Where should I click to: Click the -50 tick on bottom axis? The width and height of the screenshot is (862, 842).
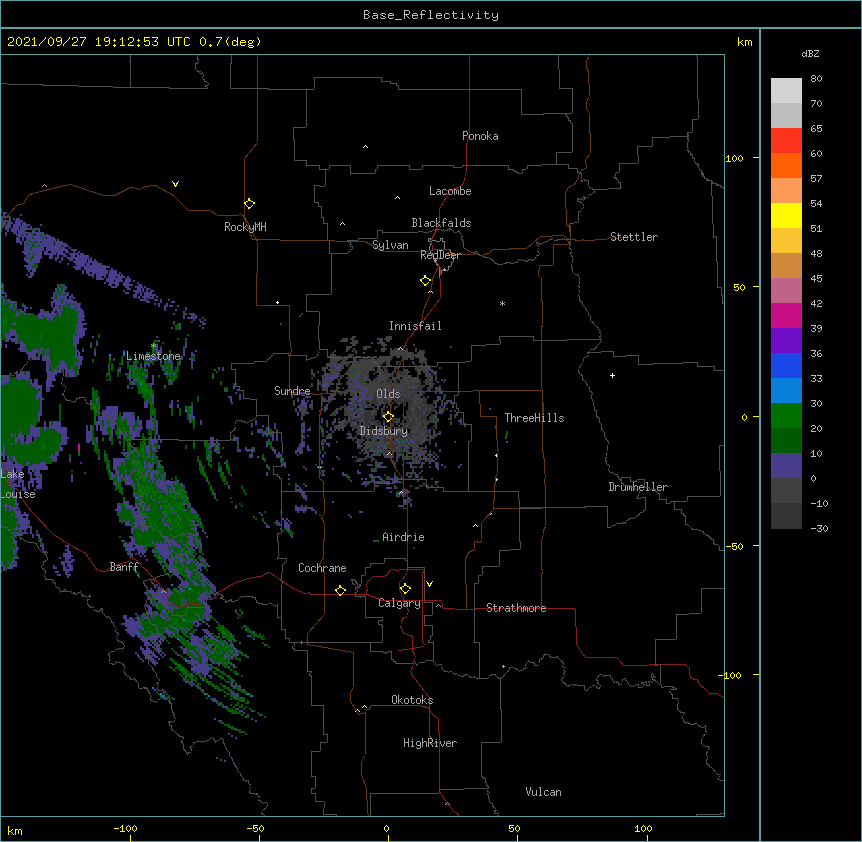point(255,828)
